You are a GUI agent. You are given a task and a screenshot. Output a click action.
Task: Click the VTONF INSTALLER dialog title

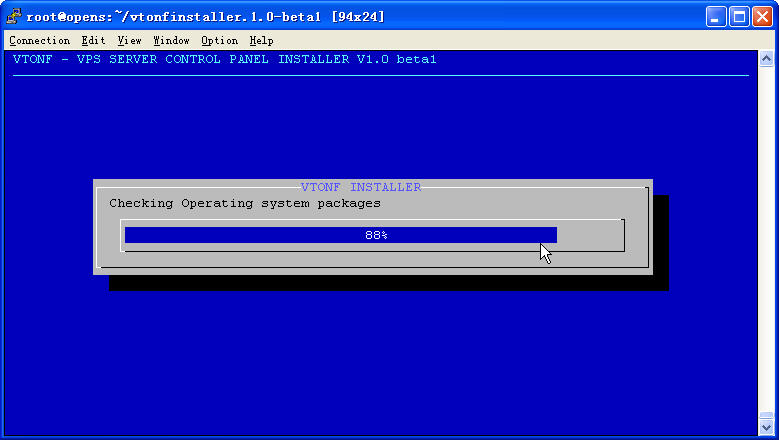[x=361, y=187]
